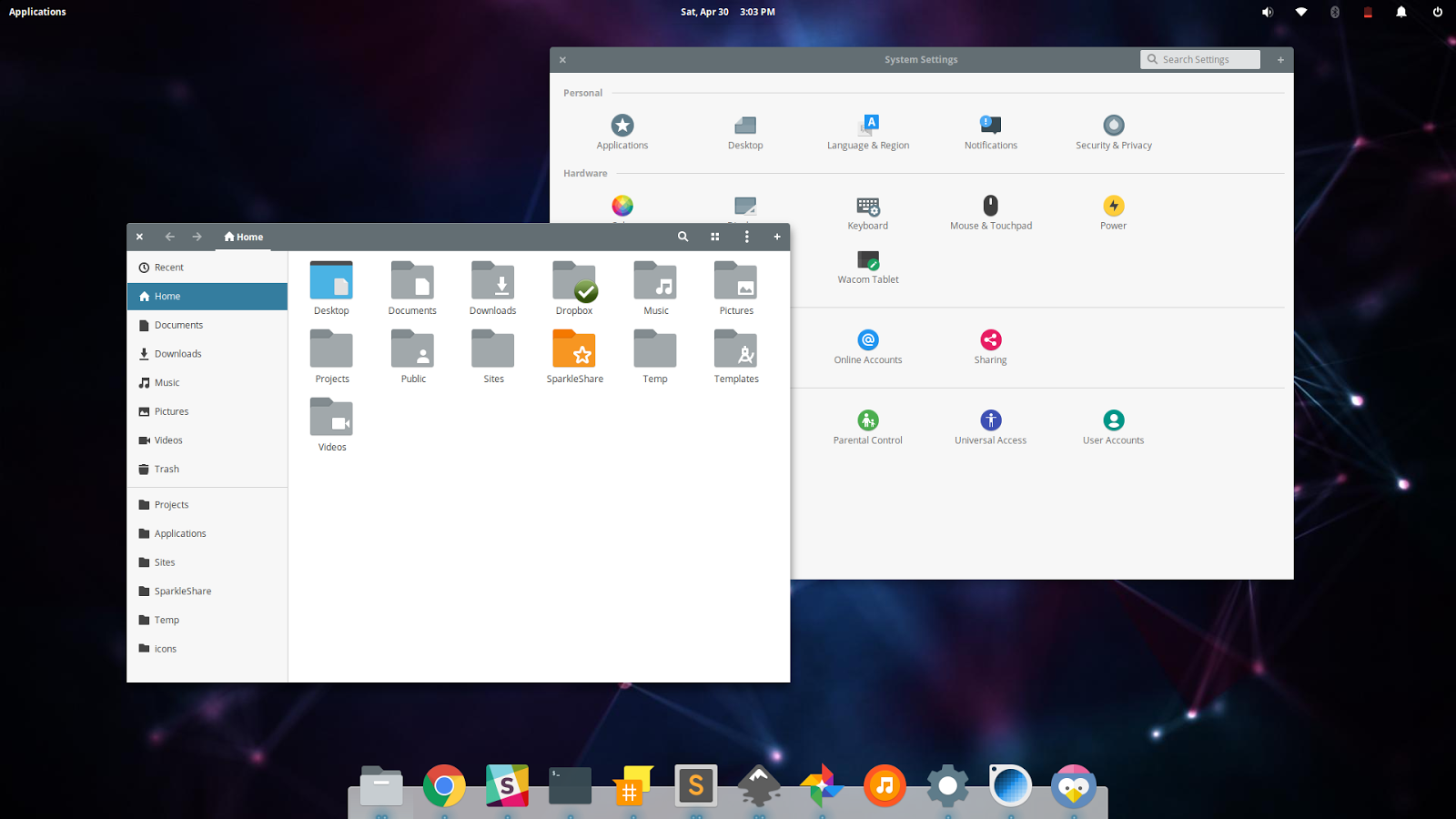Click the clock in the top panel

[x=728, y=12]
